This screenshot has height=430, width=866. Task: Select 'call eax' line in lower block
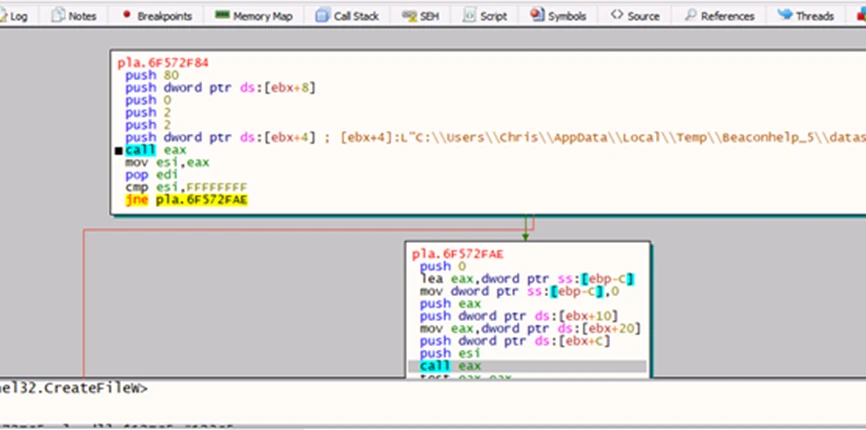tap(450, 366)
